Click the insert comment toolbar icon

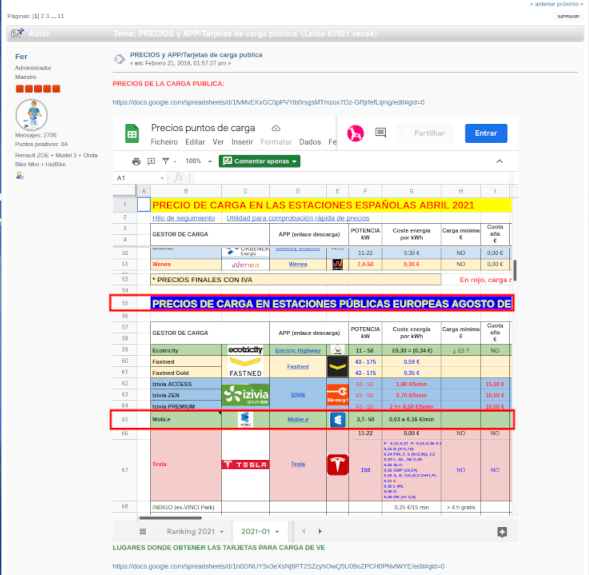[151, 161]
